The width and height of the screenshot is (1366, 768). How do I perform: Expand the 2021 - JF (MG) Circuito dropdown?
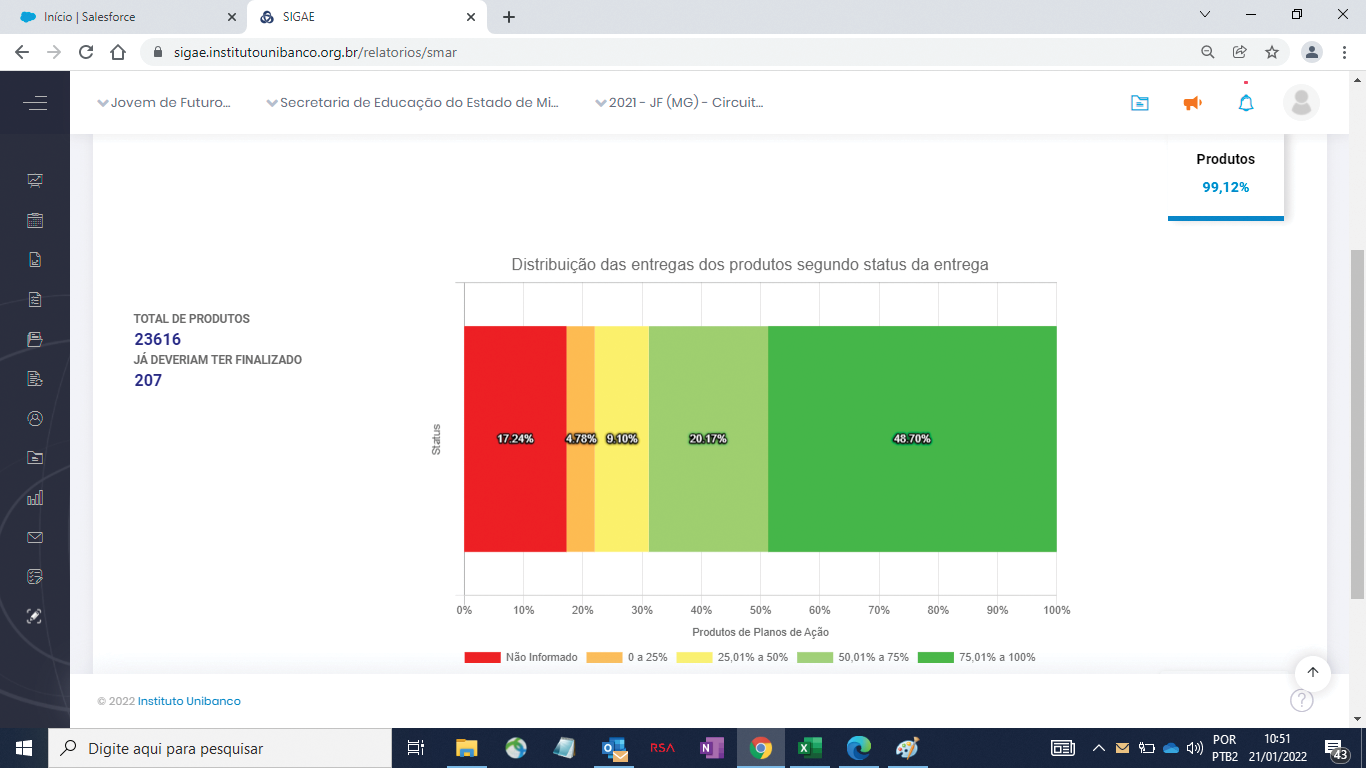point(679,102)
